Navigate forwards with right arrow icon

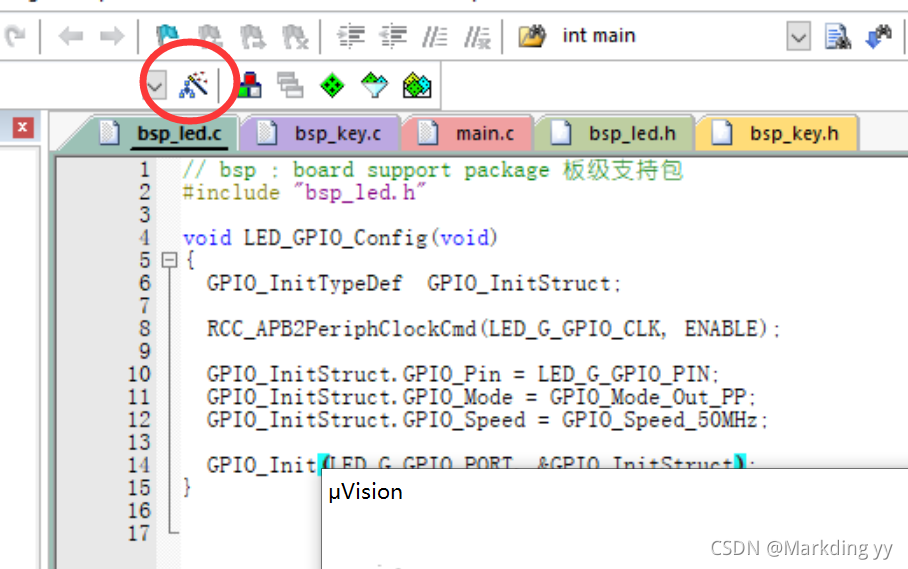[x=112, y=36]
